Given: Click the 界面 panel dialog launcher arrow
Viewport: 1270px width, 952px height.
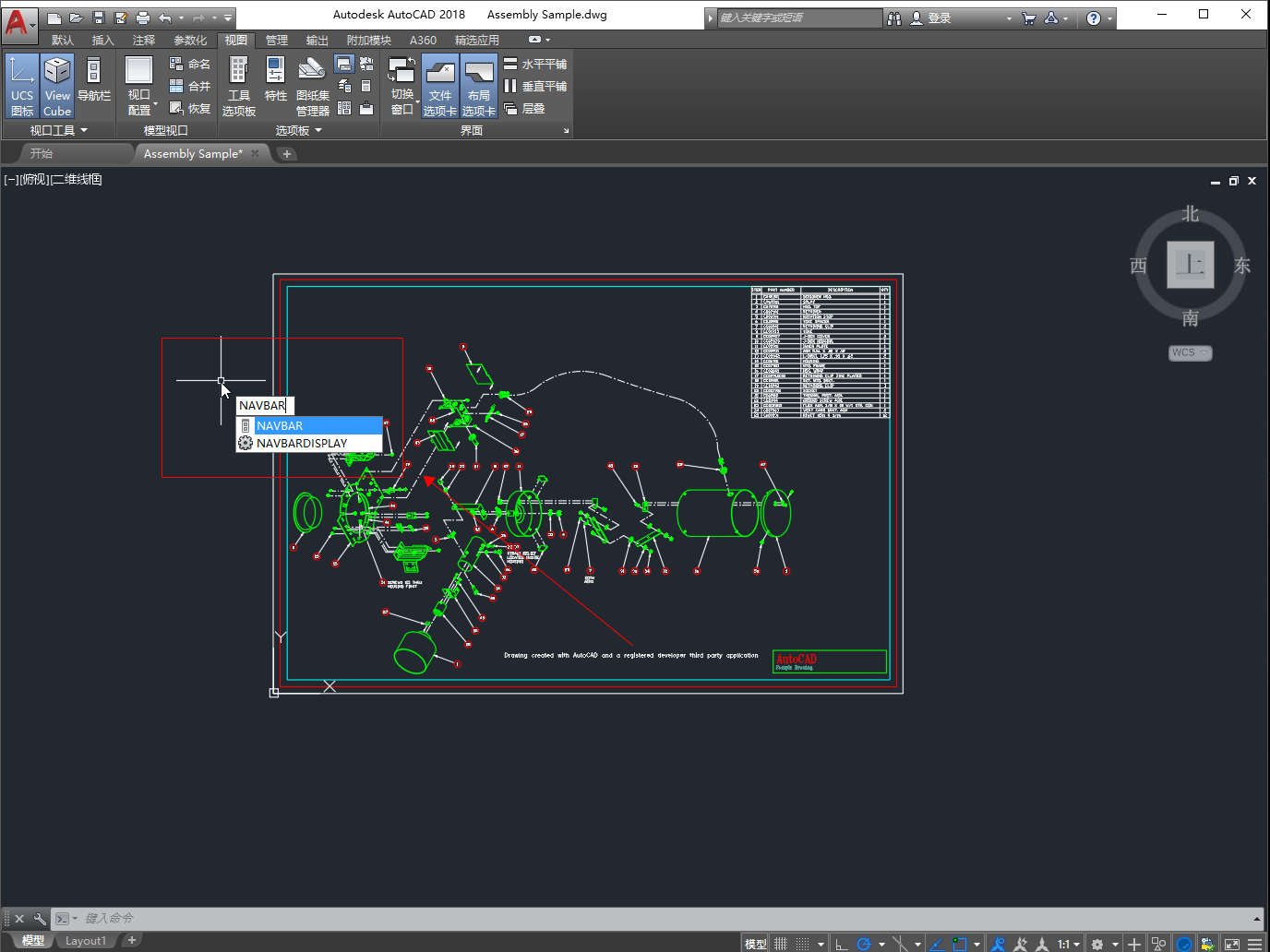Looking at the screenshot, I should click(x=567, y=131).
